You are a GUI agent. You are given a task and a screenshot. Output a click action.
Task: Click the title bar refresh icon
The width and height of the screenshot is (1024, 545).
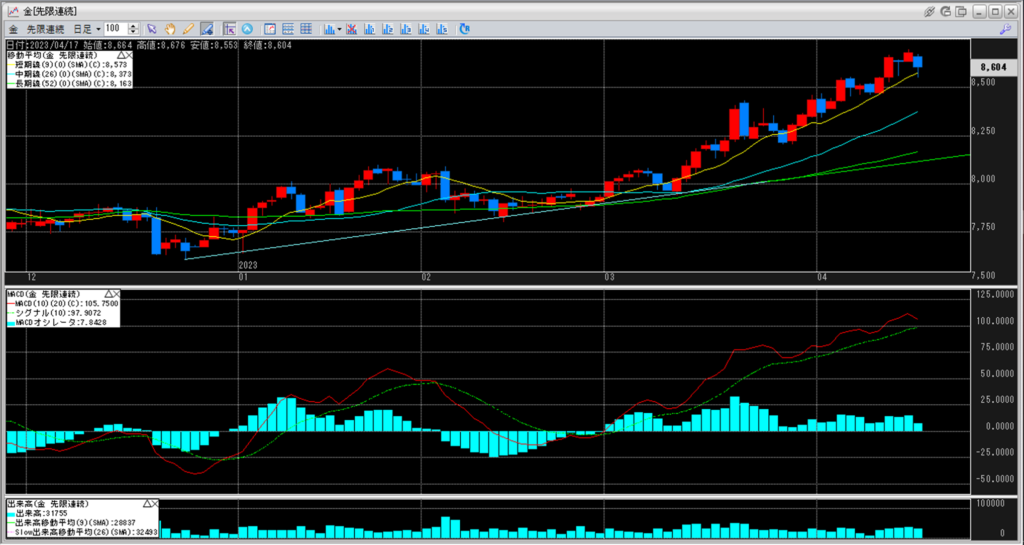point(946,11)
